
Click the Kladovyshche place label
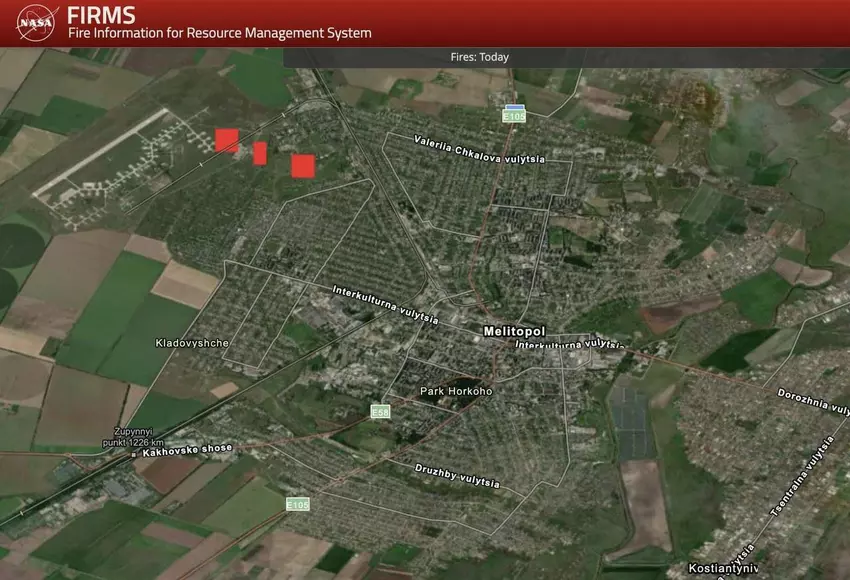[192, 343]
